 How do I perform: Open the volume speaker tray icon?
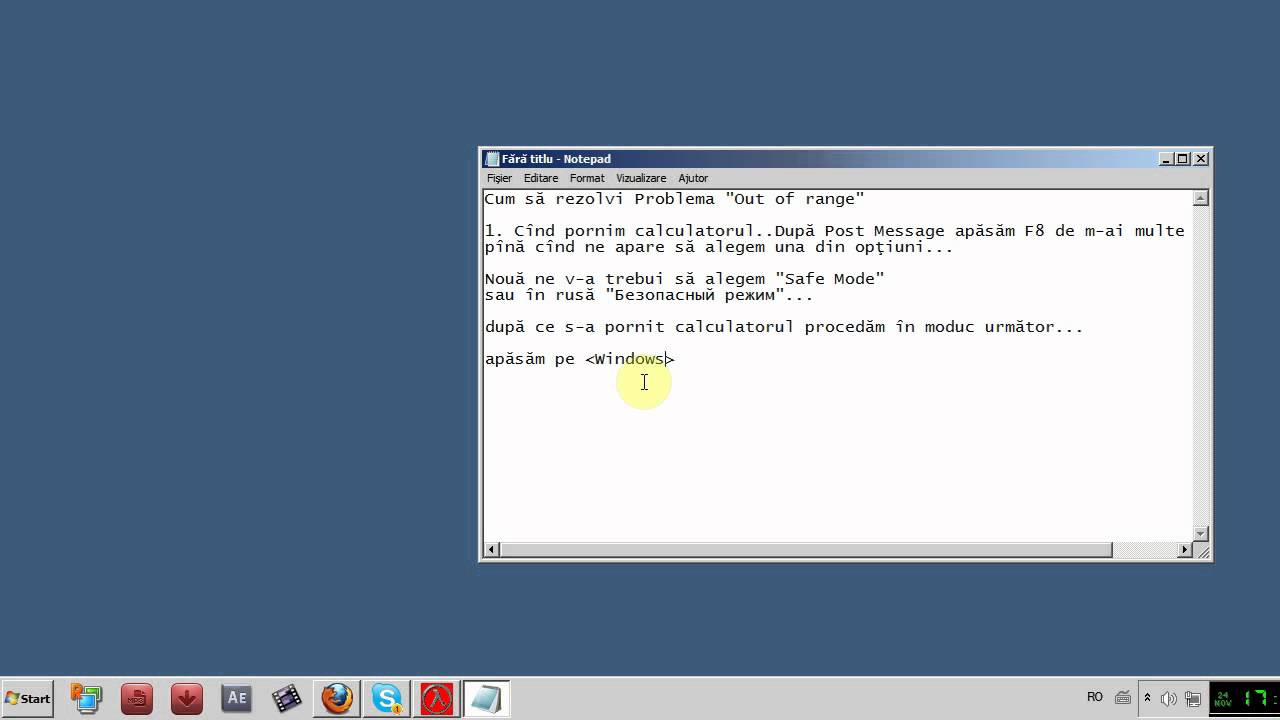(1169, 698)
